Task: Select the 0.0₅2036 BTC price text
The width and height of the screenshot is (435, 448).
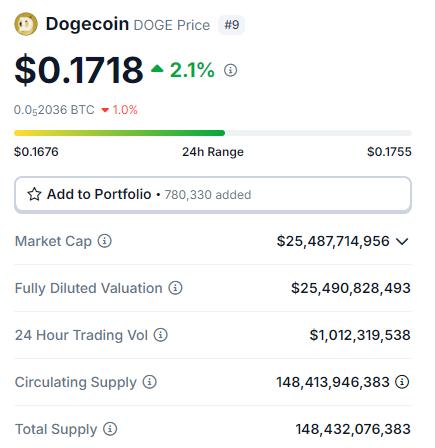Action: tap(54, 110)
